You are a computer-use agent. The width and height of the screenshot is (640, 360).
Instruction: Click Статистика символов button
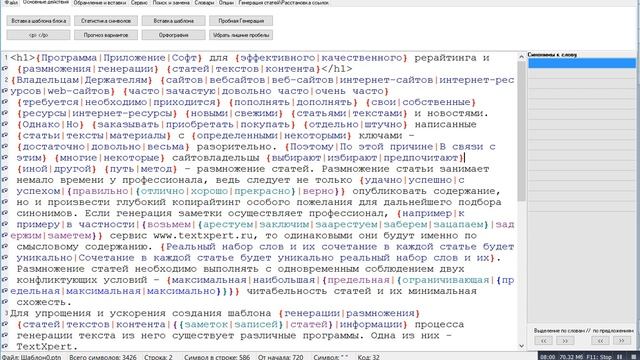(106, 21)
